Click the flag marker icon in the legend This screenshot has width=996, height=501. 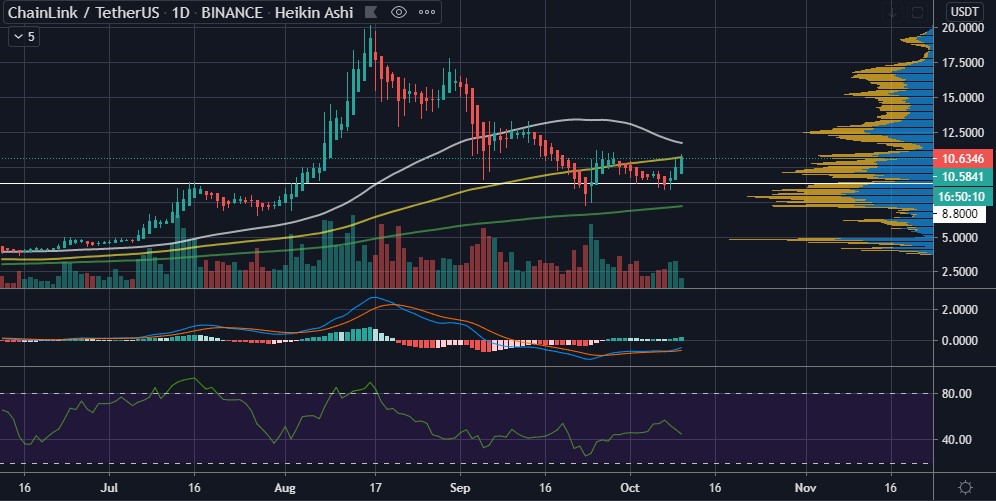371,12
